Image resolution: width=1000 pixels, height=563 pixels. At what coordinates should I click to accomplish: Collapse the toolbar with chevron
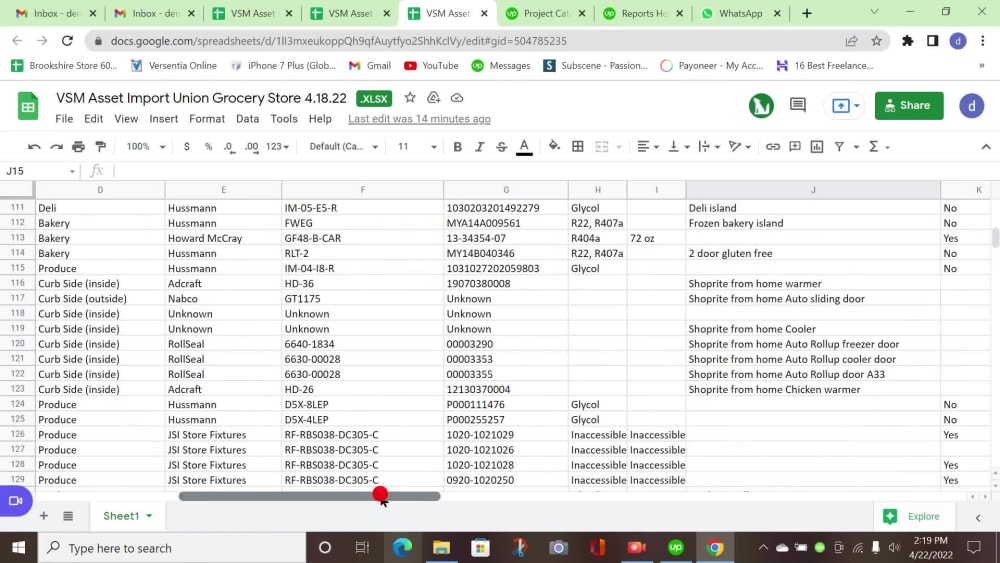coord(985,147)
